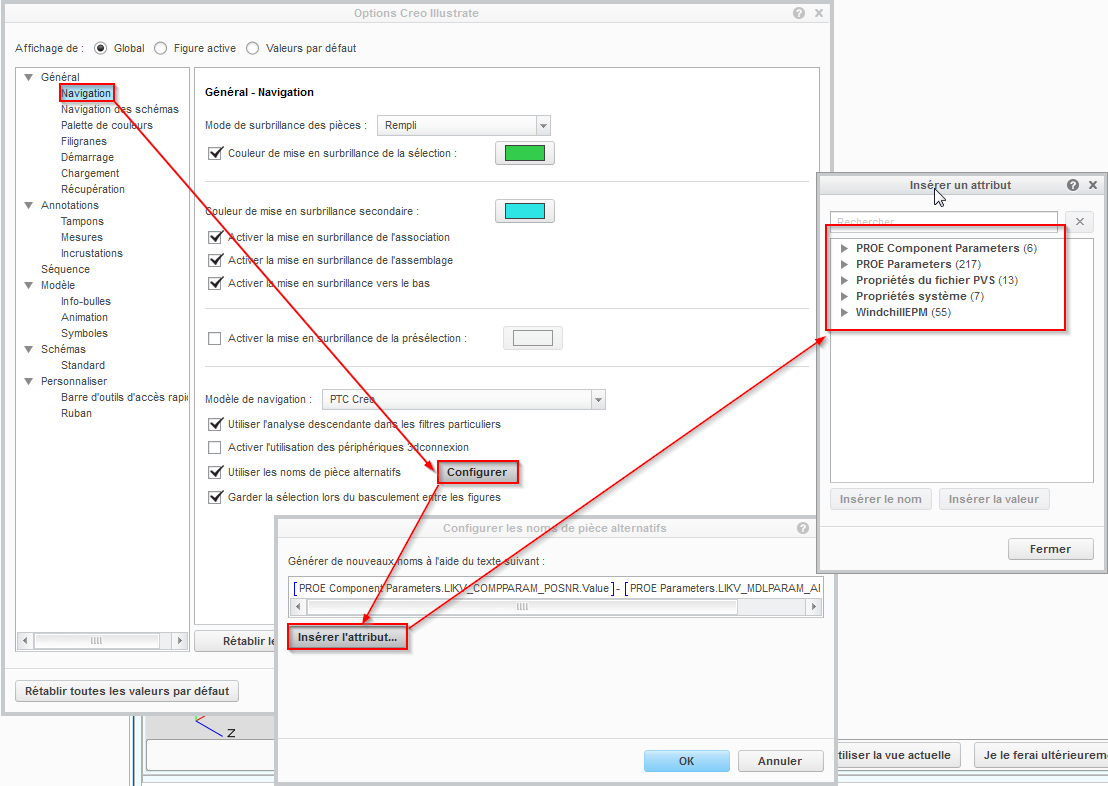Click Annuler button
This screenshot has width=1108, height=786.
pos(780,761)
